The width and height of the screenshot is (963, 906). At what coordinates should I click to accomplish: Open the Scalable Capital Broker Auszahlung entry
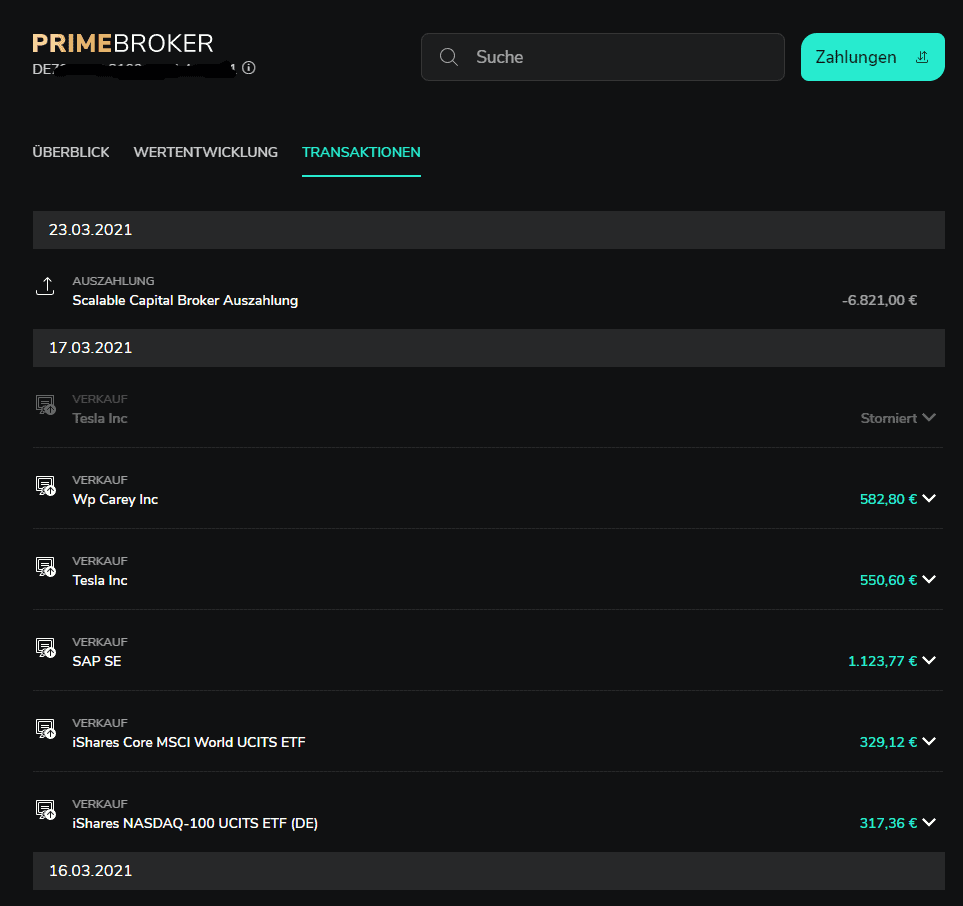pyautogui.click(x=185, y=300)
